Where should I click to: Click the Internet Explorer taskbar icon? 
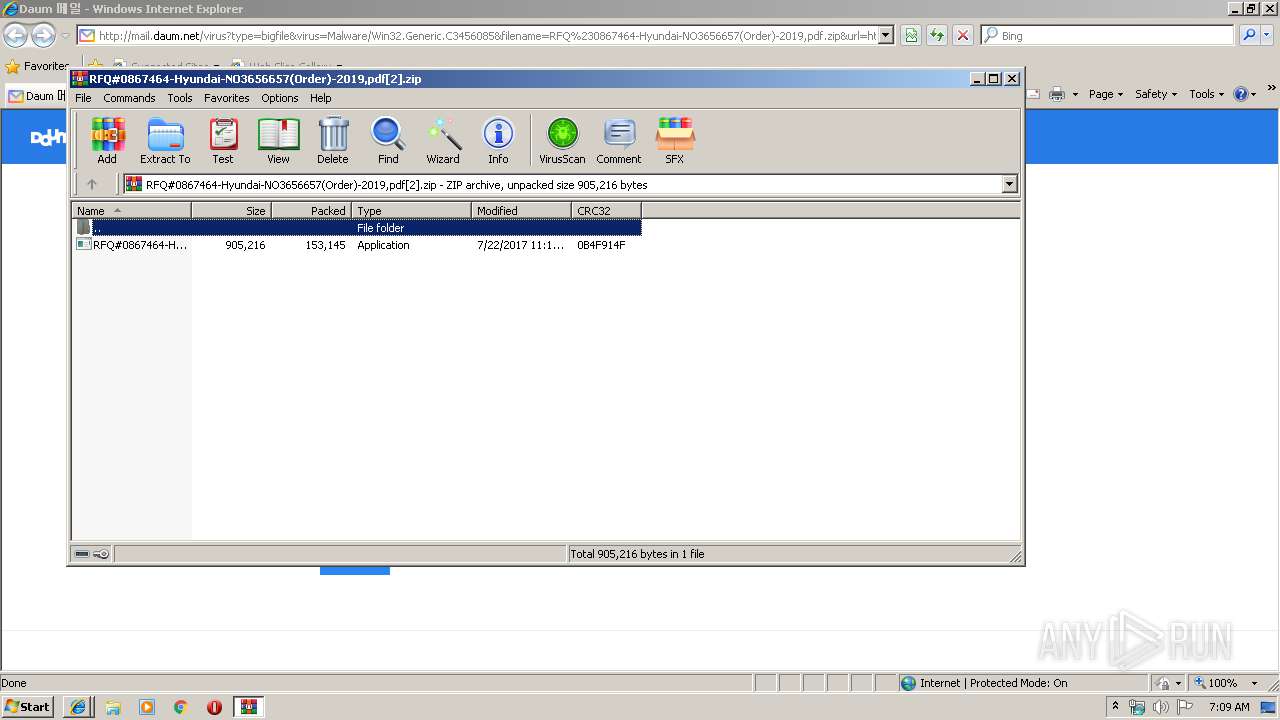78,707
